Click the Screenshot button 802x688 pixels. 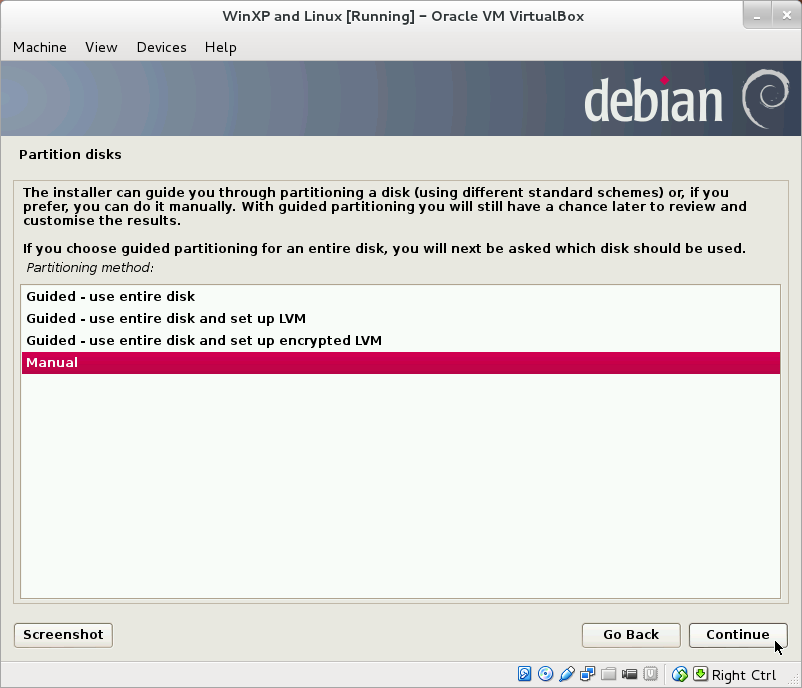tap(62, 635)
